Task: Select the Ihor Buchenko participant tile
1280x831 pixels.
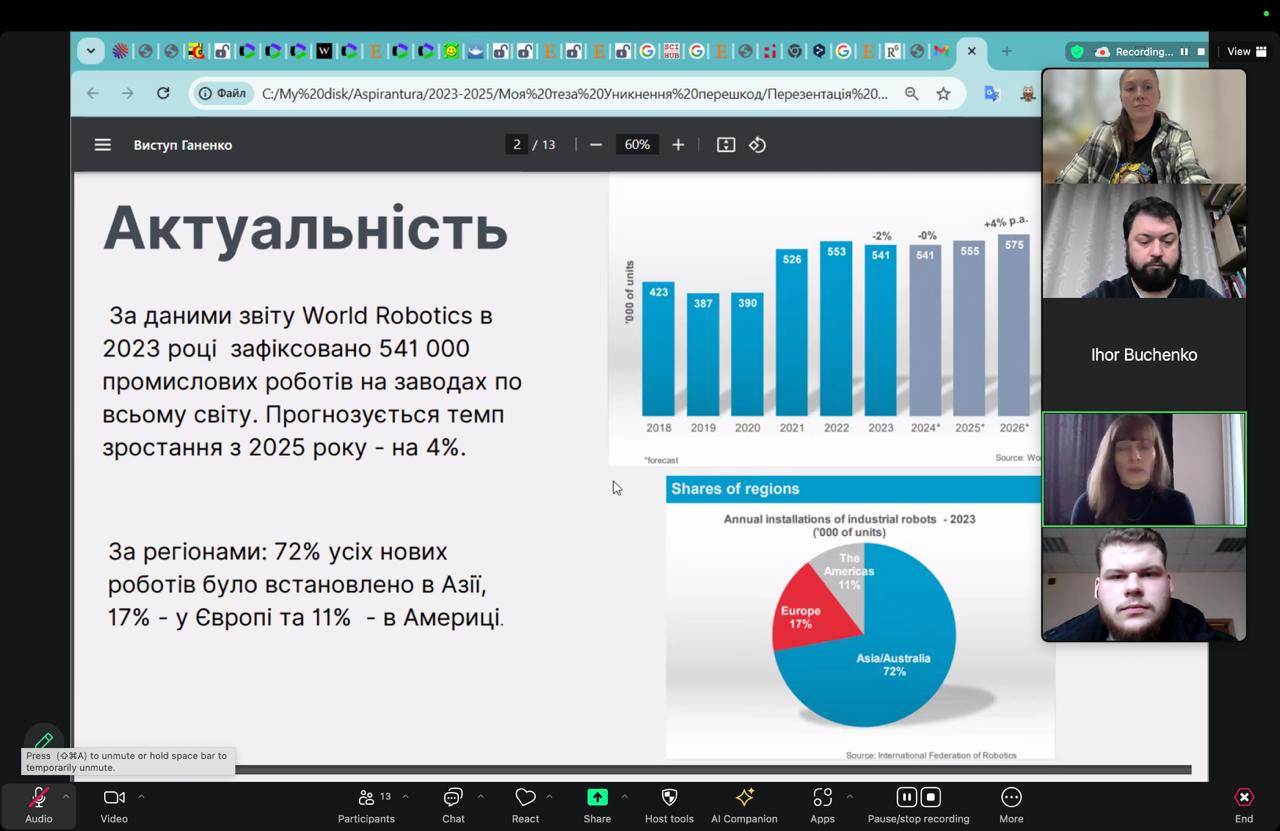Action: point(1144,355)
